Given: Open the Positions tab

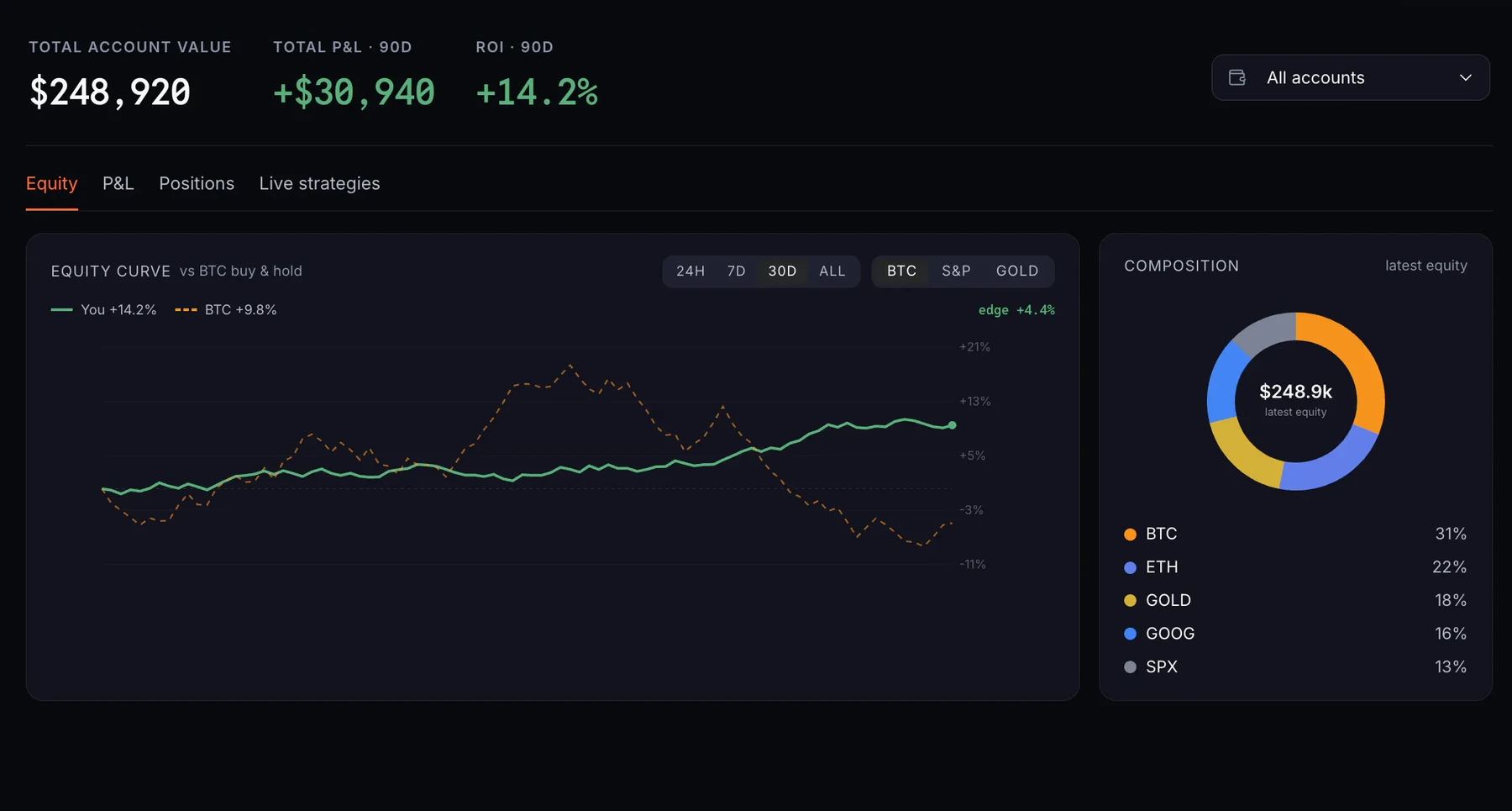Looking at the screenshot, I should [197, 183].
